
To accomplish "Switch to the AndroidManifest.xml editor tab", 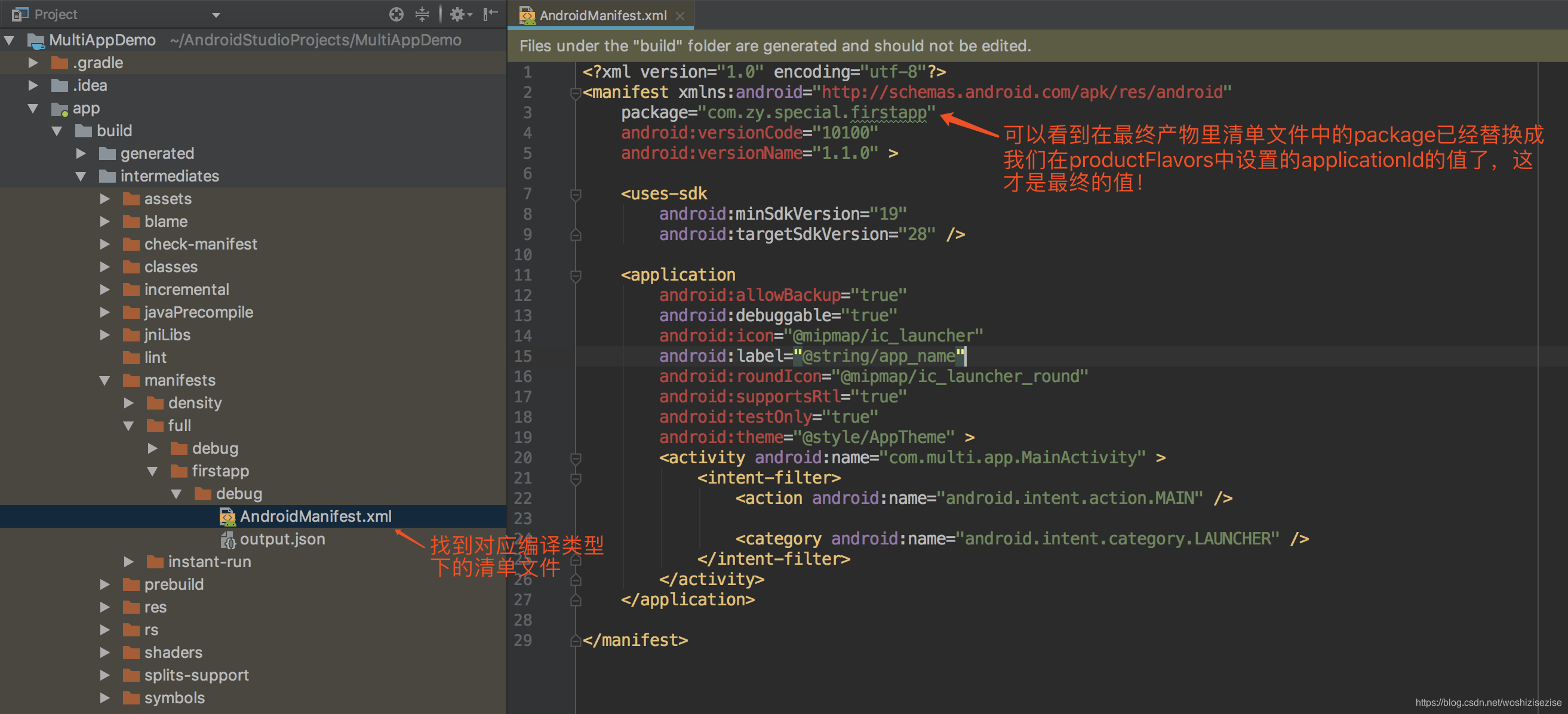I will (602, 15).
